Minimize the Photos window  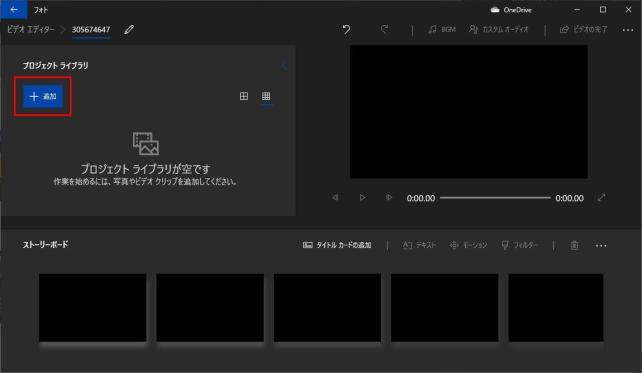pyautogui.click(x=577, y=9)
